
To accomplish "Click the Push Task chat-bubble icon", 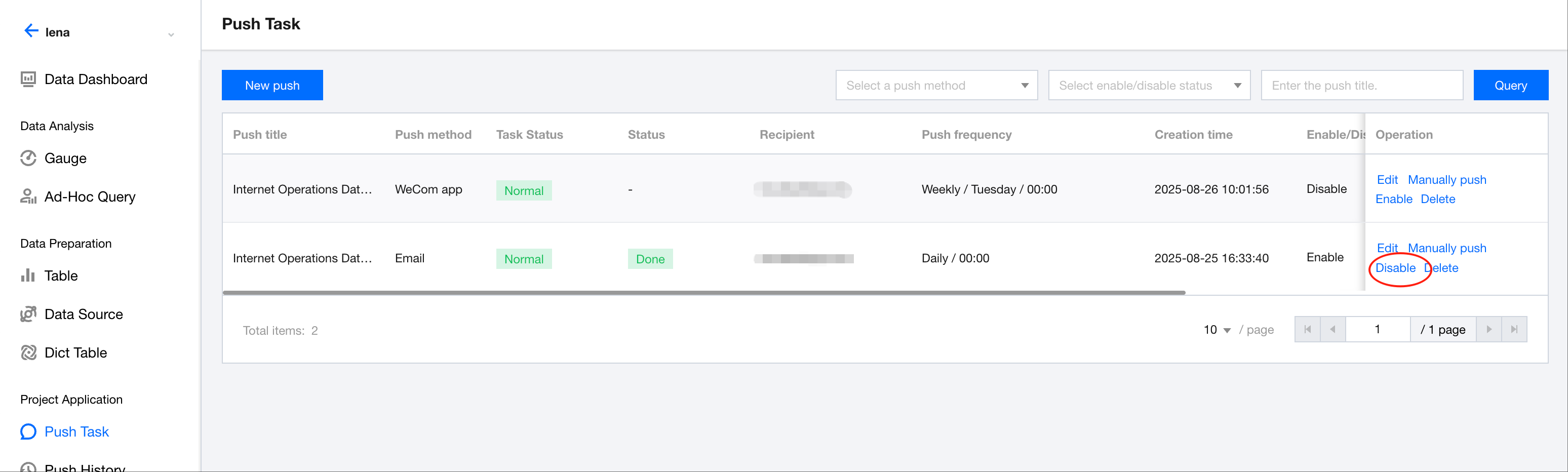I will 28,432.
